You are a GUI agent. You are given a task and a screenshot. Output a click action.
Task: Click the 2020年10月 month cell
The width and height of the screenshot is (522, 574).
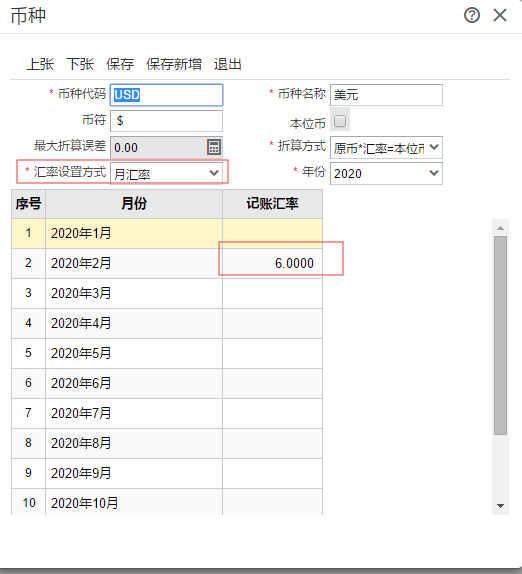(x=134, y=502)
